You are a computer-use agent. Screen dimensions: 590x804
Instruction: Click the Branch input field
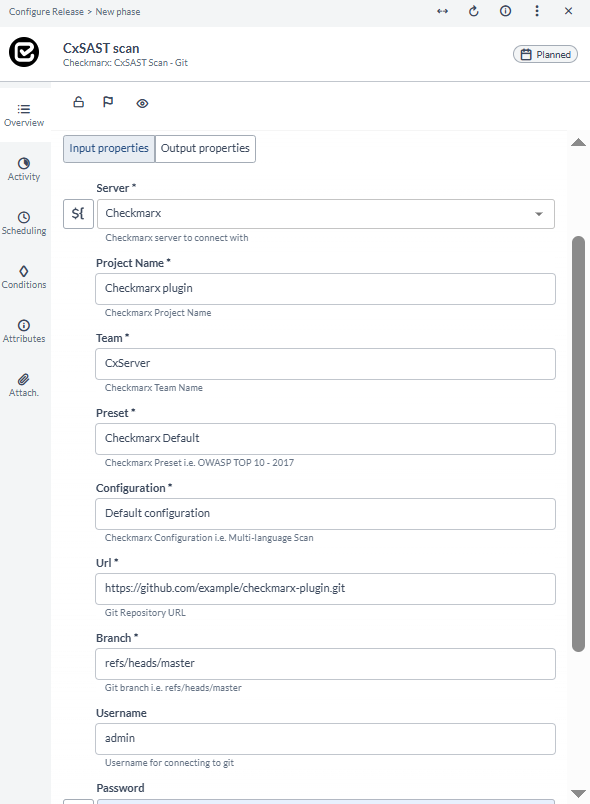[325, 664]
